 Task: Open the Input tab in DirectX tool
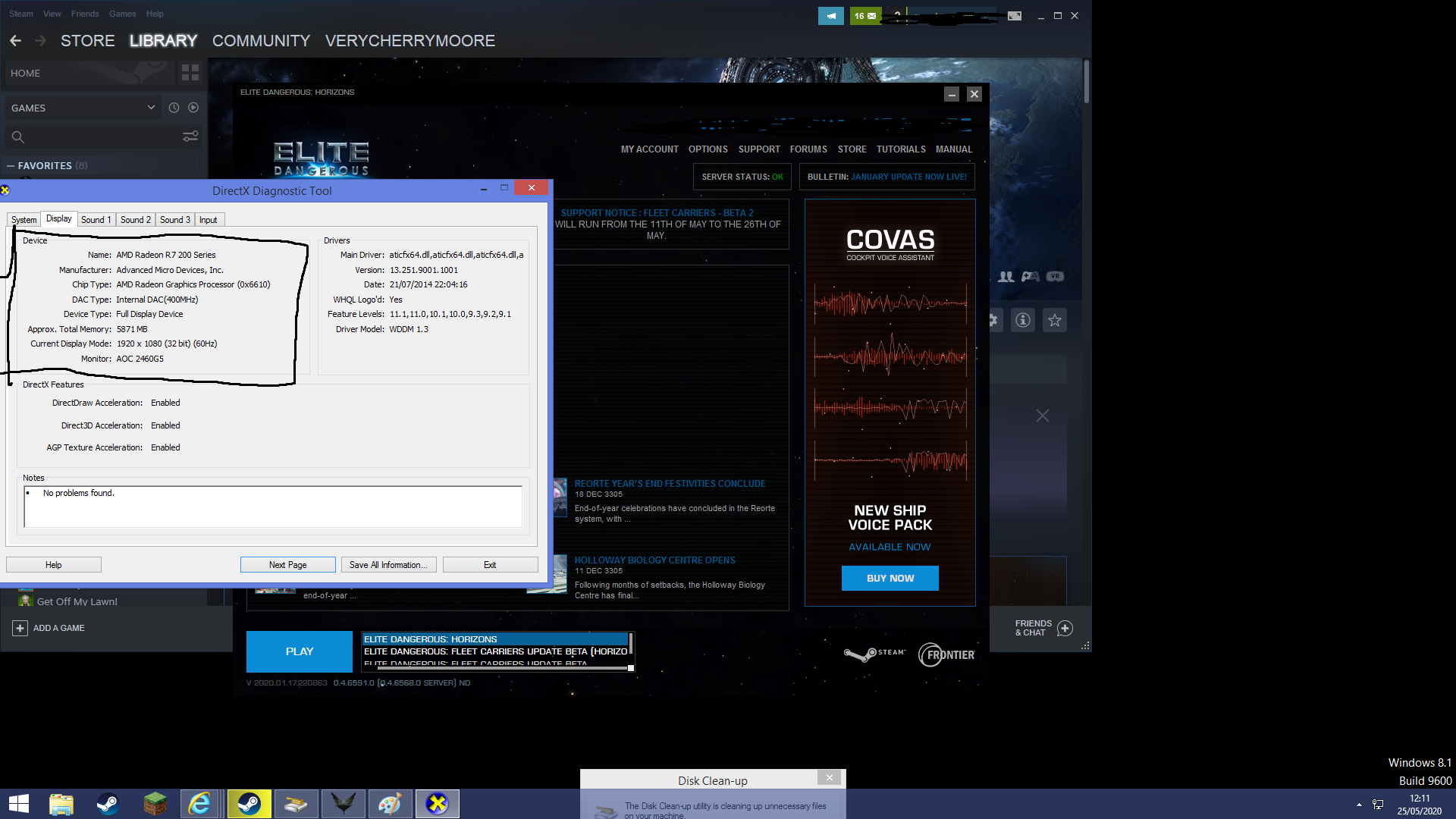pyautogui.click(x=209, y=220)
